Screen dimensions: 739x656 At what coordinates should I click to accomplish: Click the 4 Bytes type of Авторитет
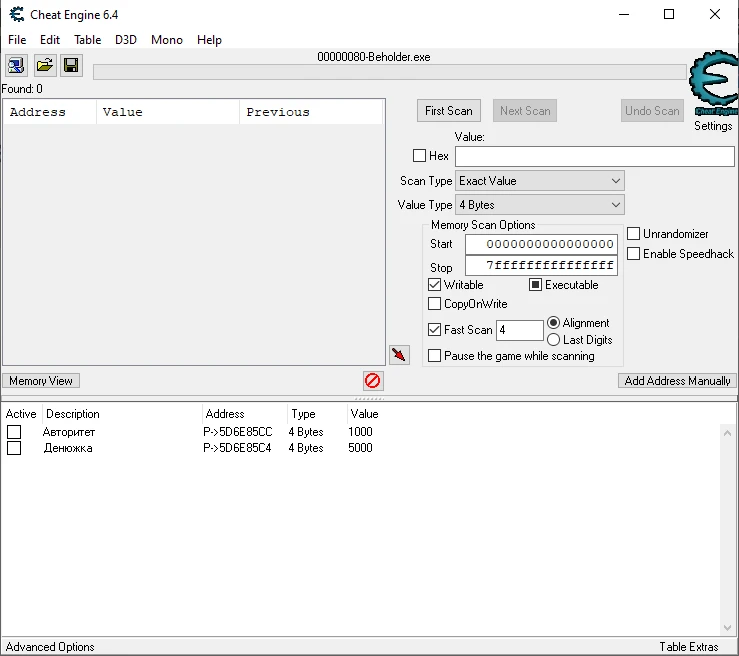coord(306,432)
